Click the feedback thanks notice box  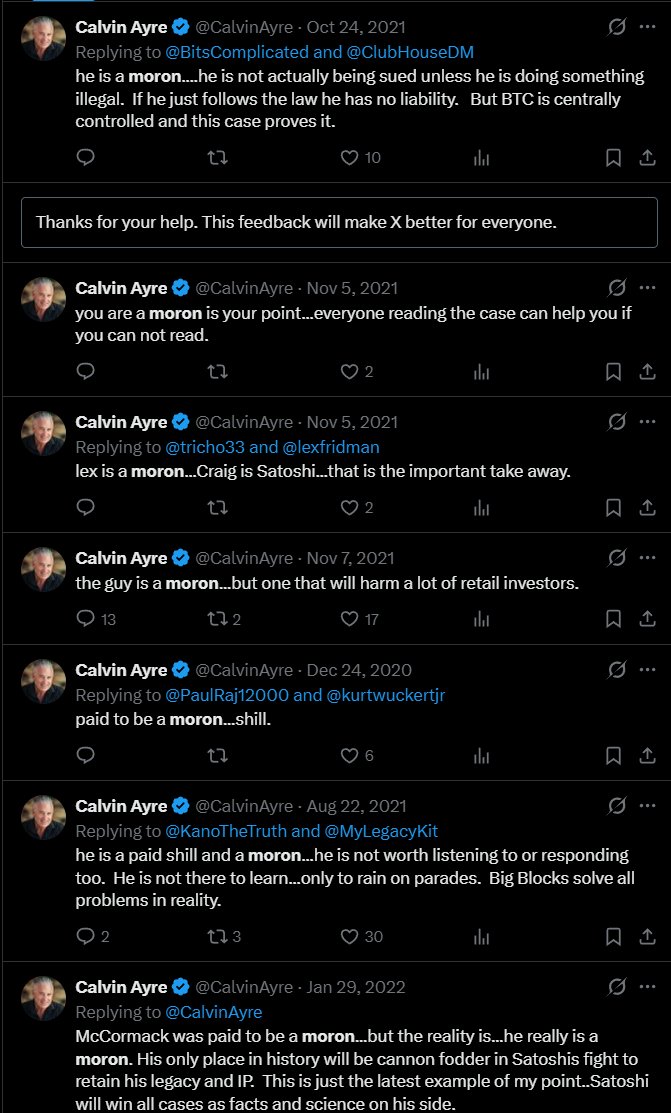click(339, 222)
